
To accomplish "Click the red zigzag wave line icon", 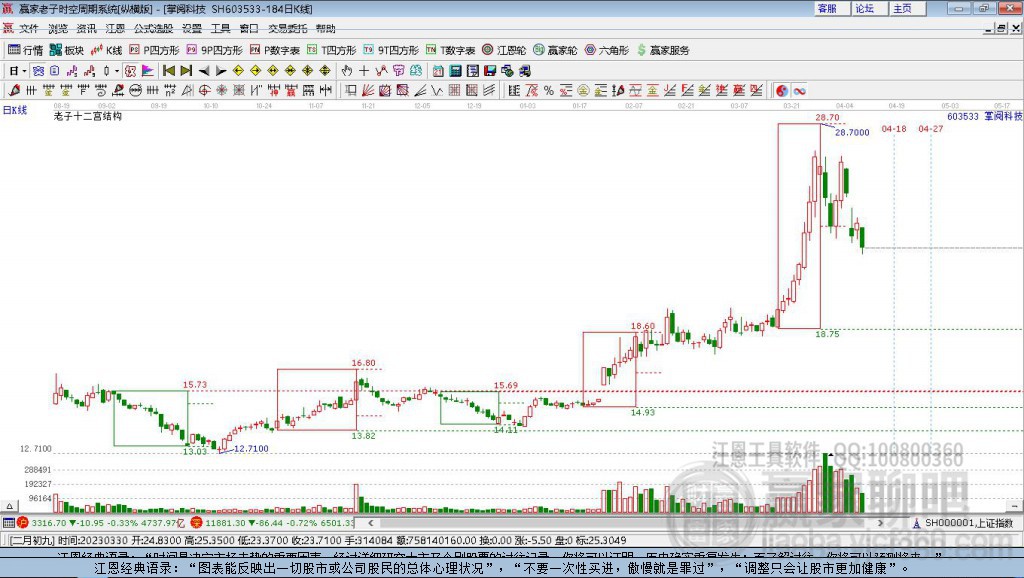I will pyautogui.click(x=381, y=71).
